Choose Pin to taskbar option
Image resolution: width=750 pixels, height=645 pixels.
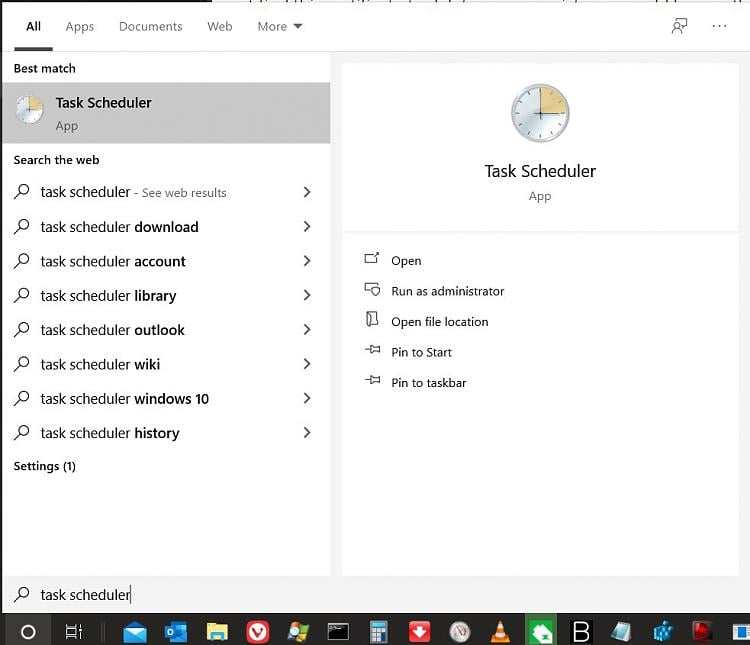click(428, 383)
